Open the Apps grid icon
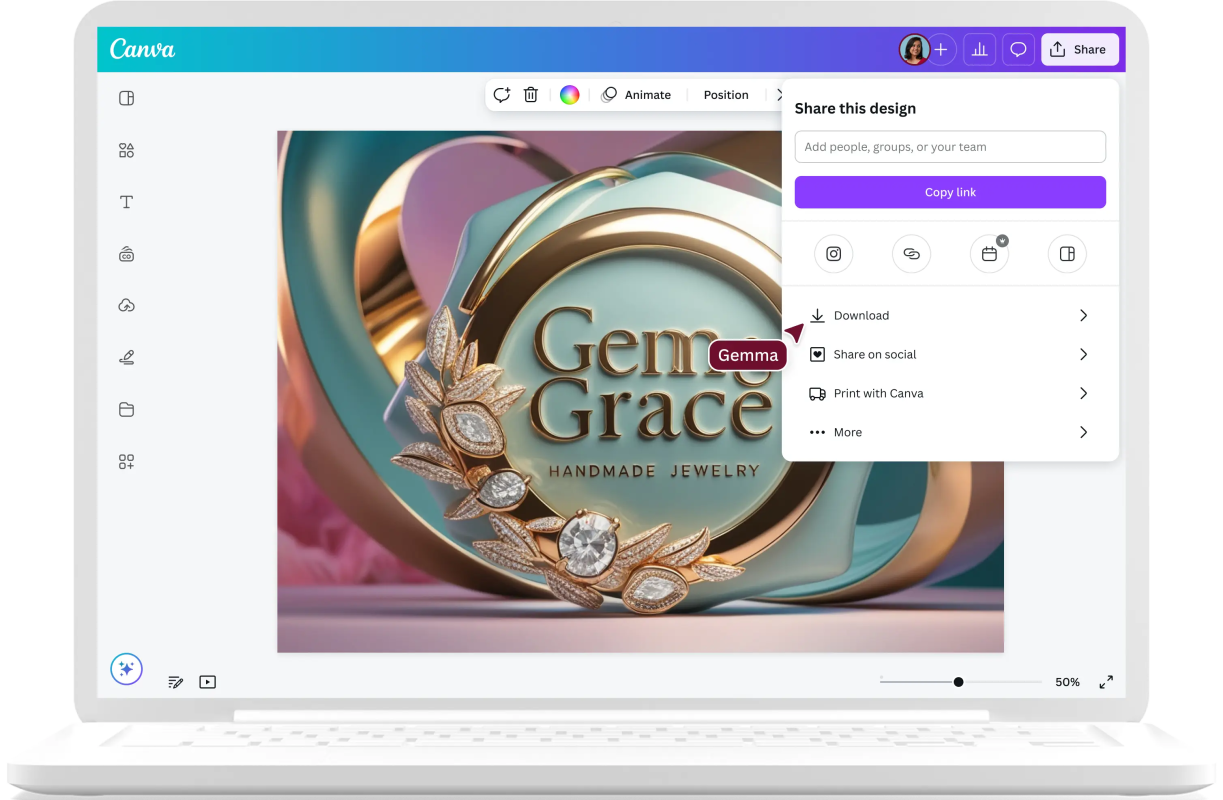The width and height of the screenshot is (1223, 800). (126, 462)
